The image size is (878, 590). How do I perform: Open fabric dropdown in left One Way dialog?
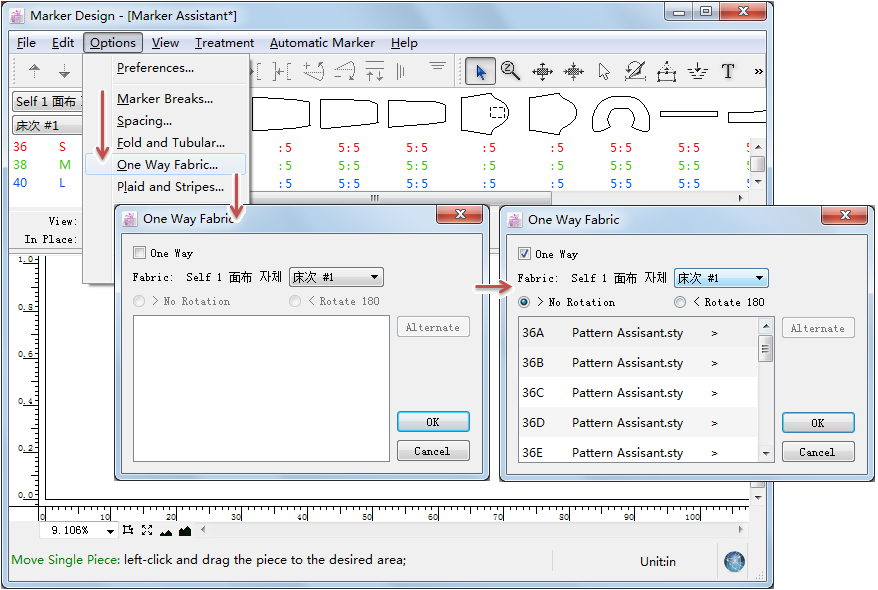click(335, 277)
